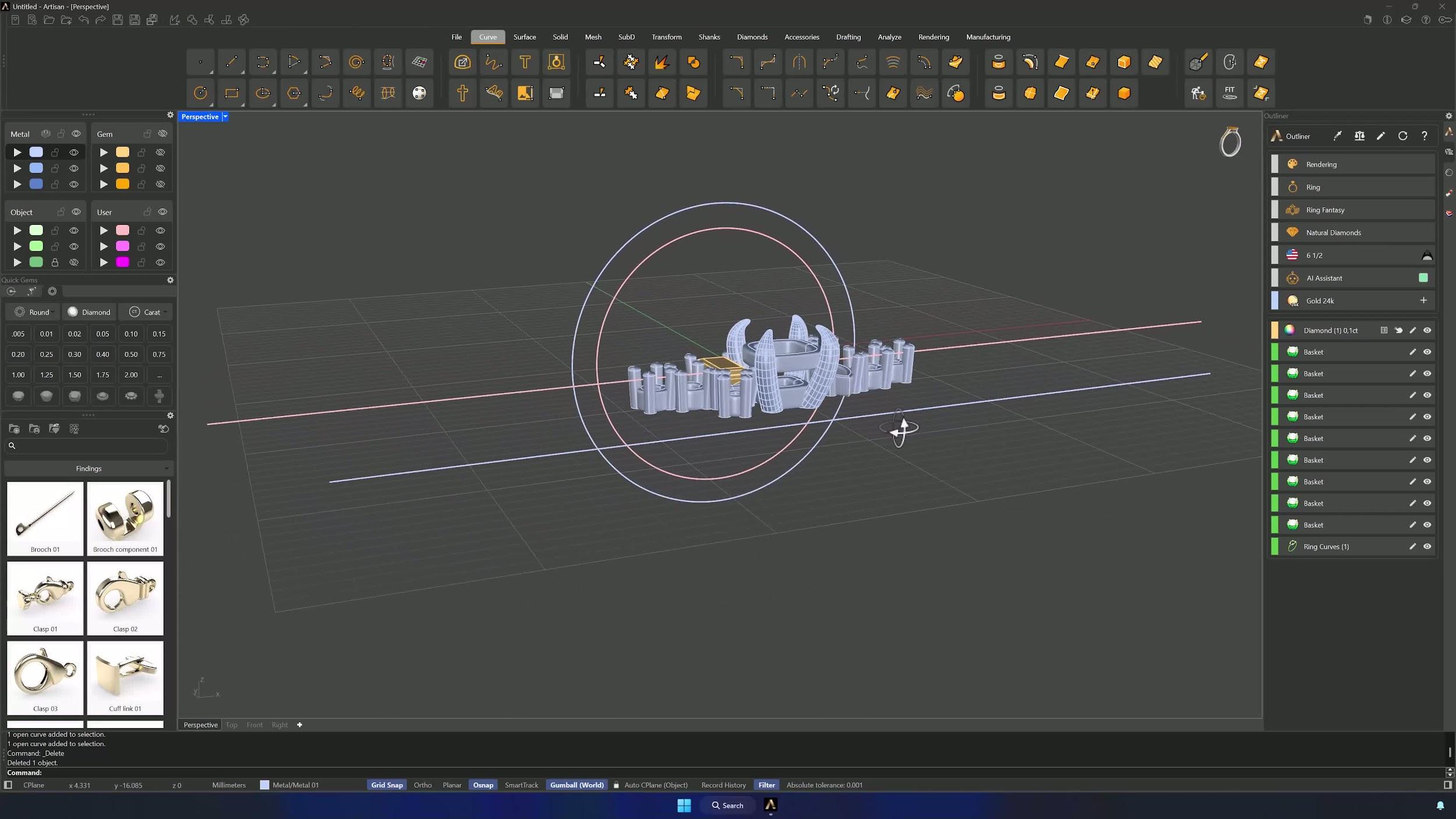The width and height of the screenshot is (1456, 819).
Task: Open the Shanks menu tab
Action: tap(709, 37)
